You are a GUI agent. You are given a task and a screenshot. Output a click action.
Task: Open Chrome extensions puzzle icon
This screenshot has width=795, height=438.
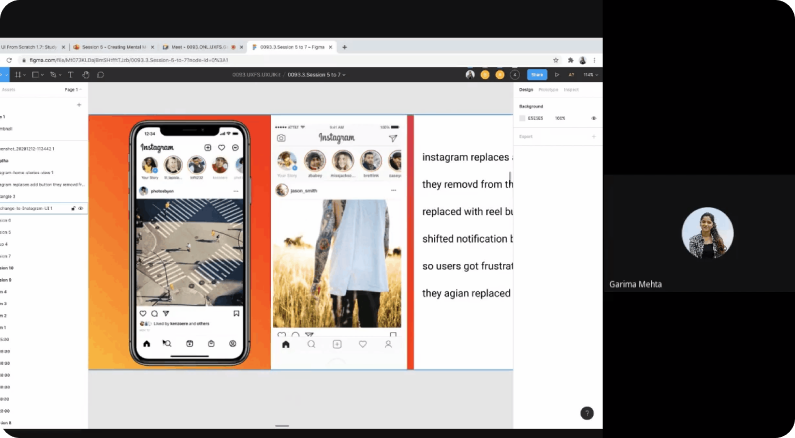[570, 60]
